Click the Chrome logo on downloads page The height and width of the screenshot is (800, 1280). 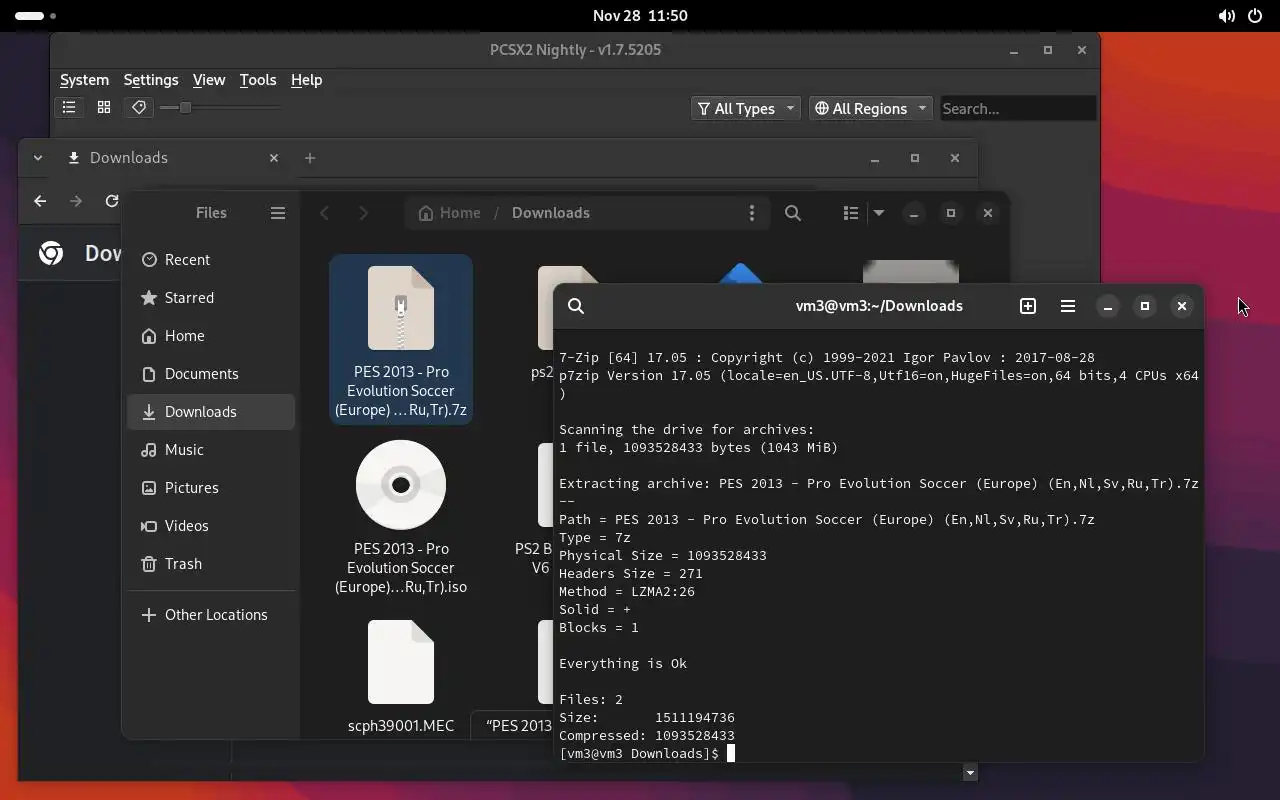51,254
